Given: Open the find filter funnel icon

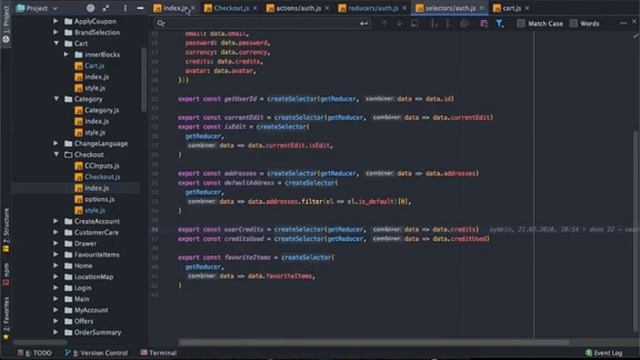Looking at the screenshot, I should point(500,23).
